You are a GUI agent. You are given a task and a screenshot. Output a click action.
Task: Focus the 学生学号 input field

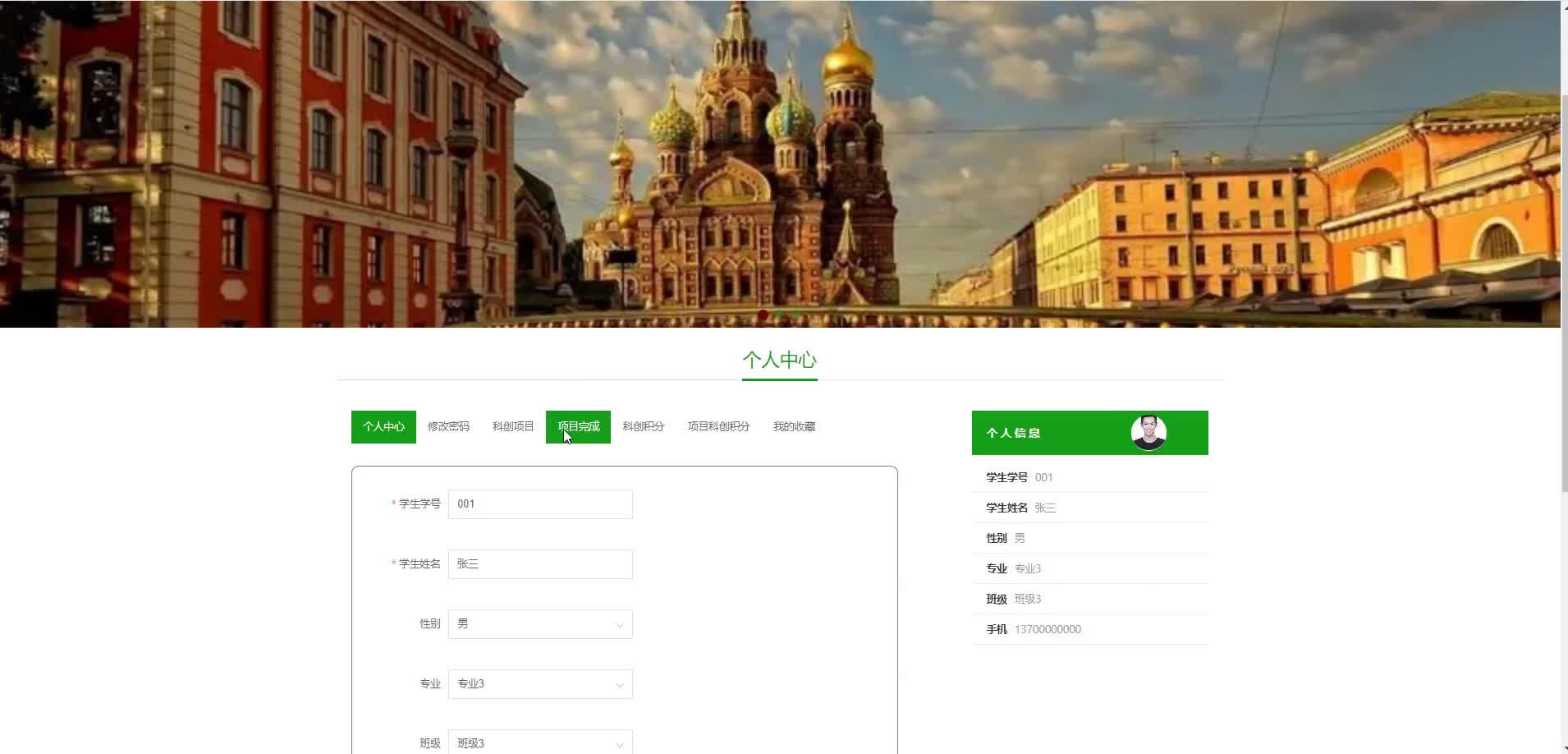[x=540, y=504]
